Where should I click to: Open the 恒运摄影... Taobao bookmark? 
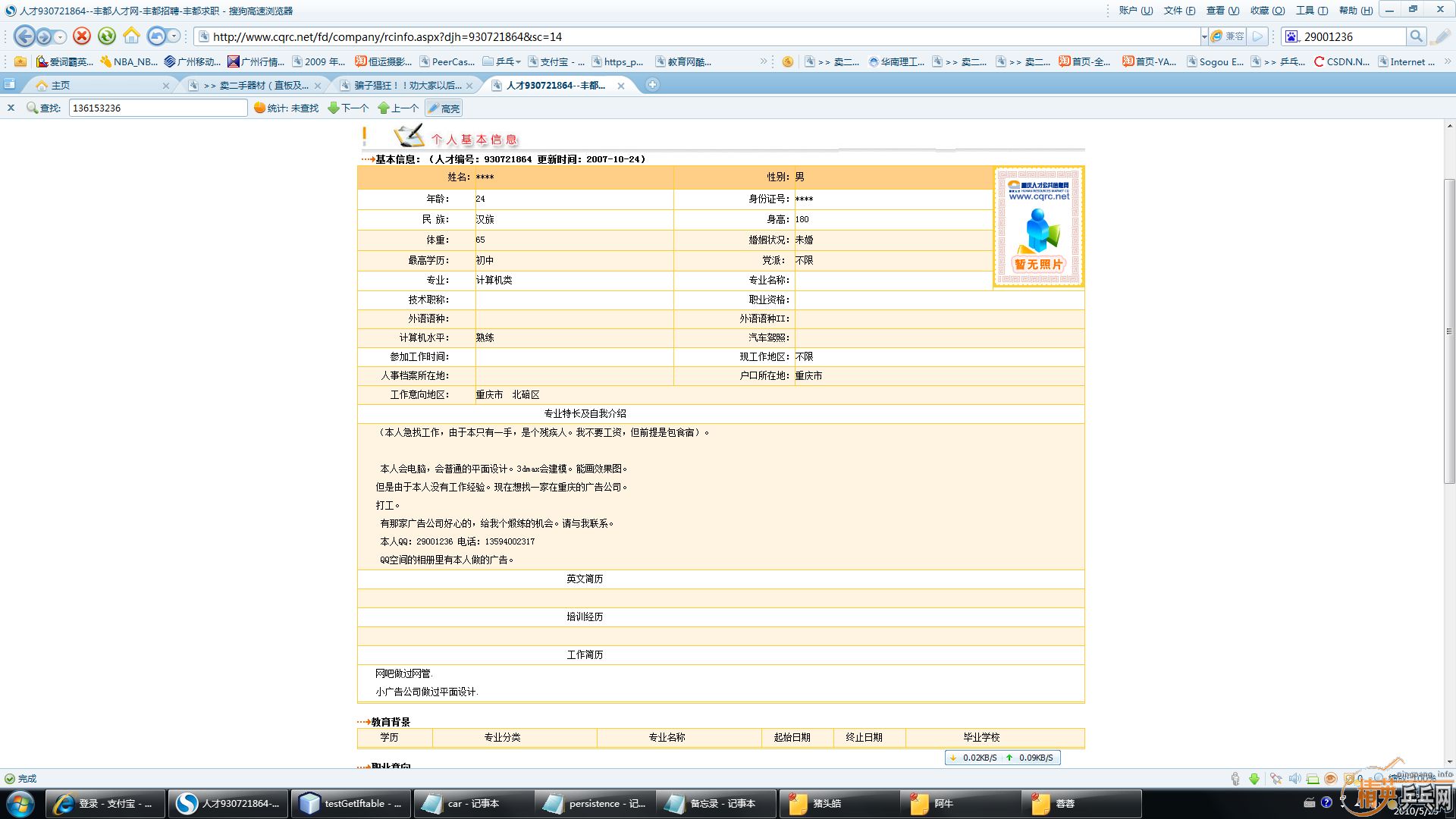(x=384, y=61)
